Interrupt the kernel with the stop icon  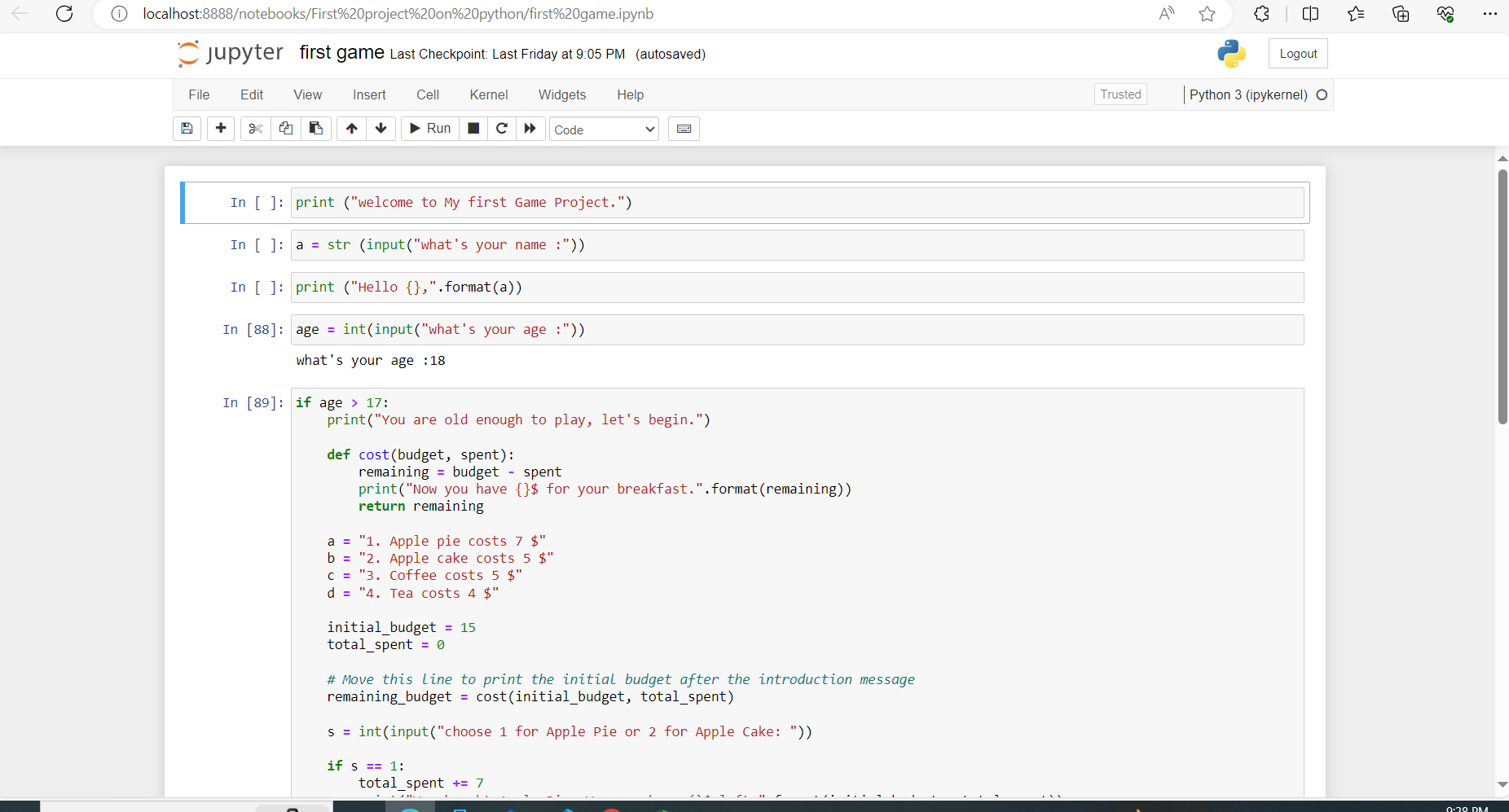[x=473, y=129]
